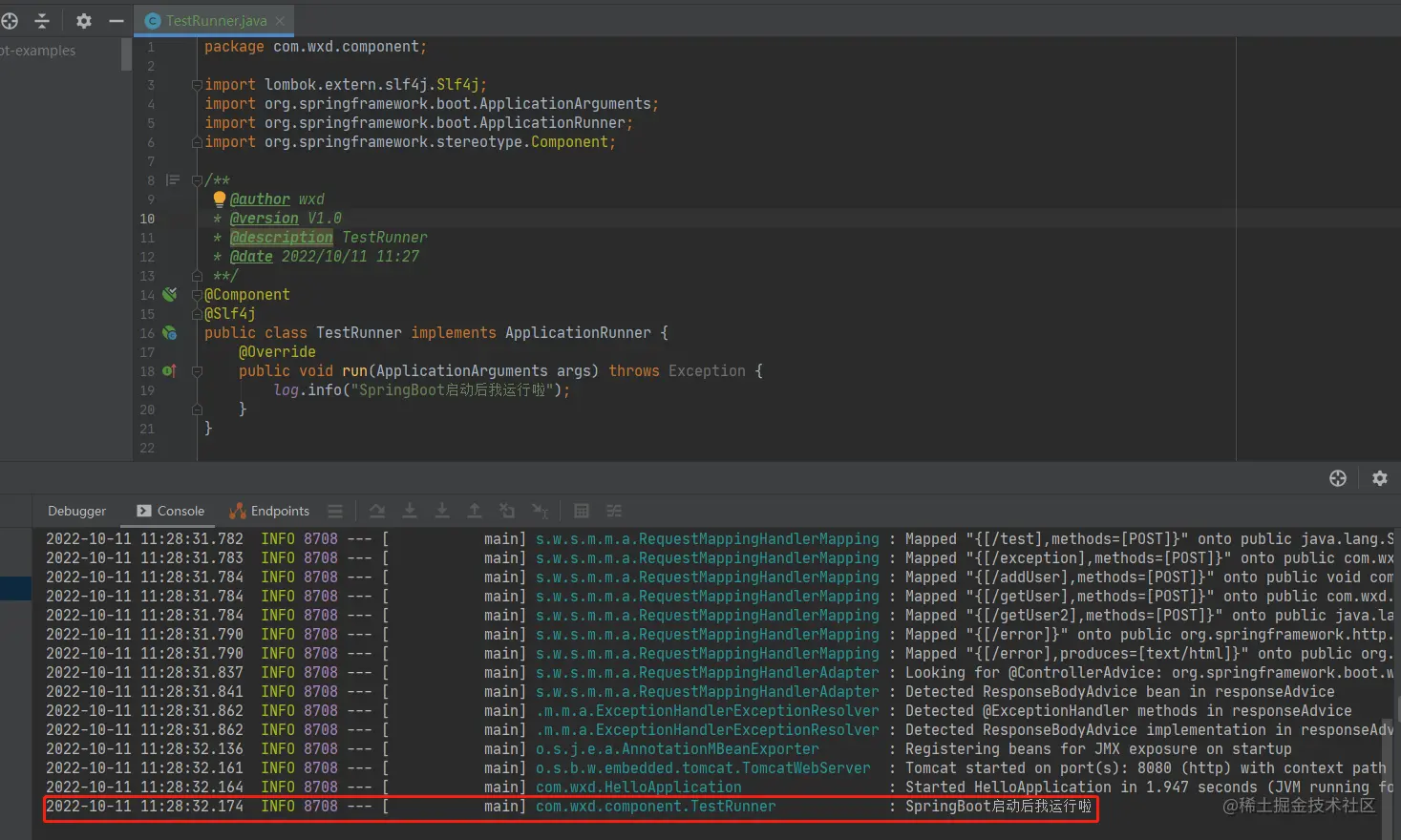
Task: Open the debug panel settings gear
Action: (x=1380, y=478)
